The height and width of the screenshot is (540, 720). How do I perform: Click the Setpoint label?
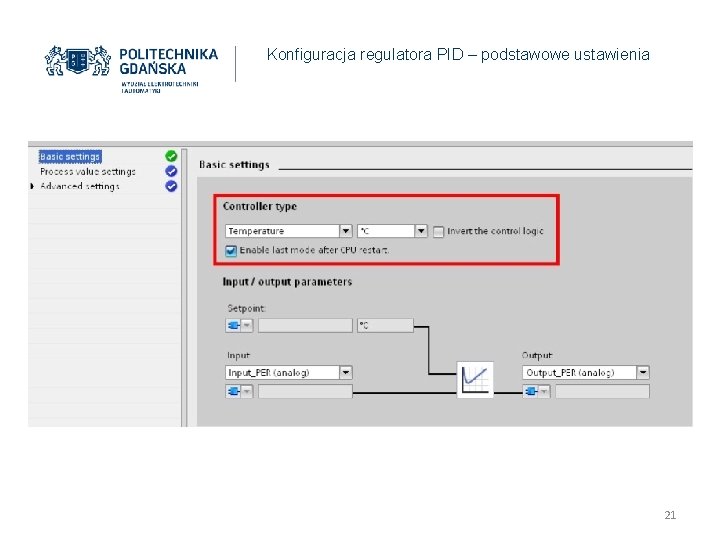[247, 309]
